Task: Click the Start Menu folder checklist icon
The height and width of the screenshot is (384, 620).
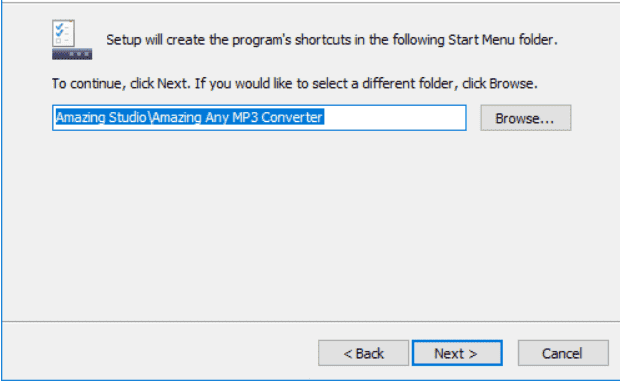Action: tap(72, 40)
